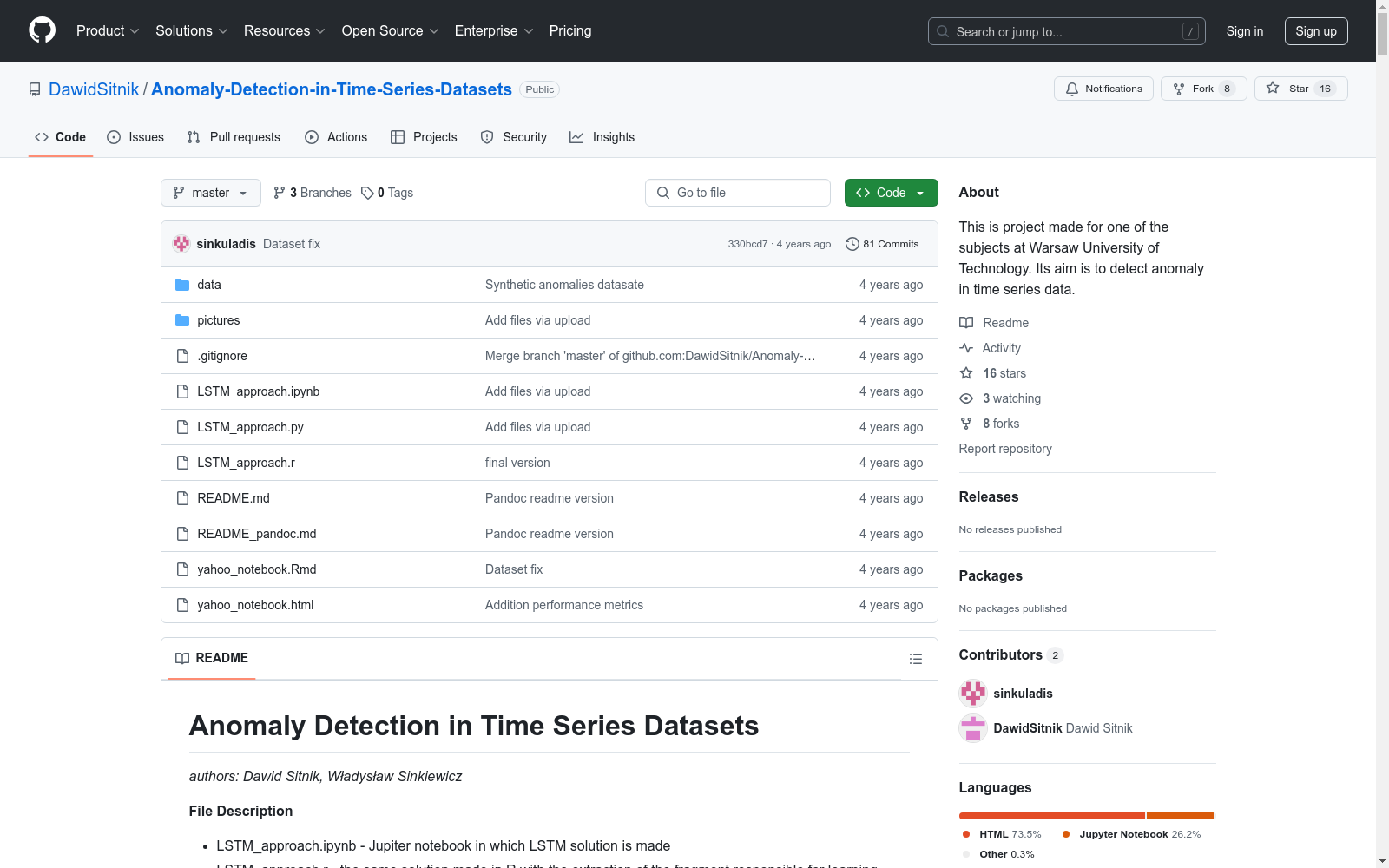1389x868 pixels.
Task: Expand the Resources menu
Action: tap(285, 31)
